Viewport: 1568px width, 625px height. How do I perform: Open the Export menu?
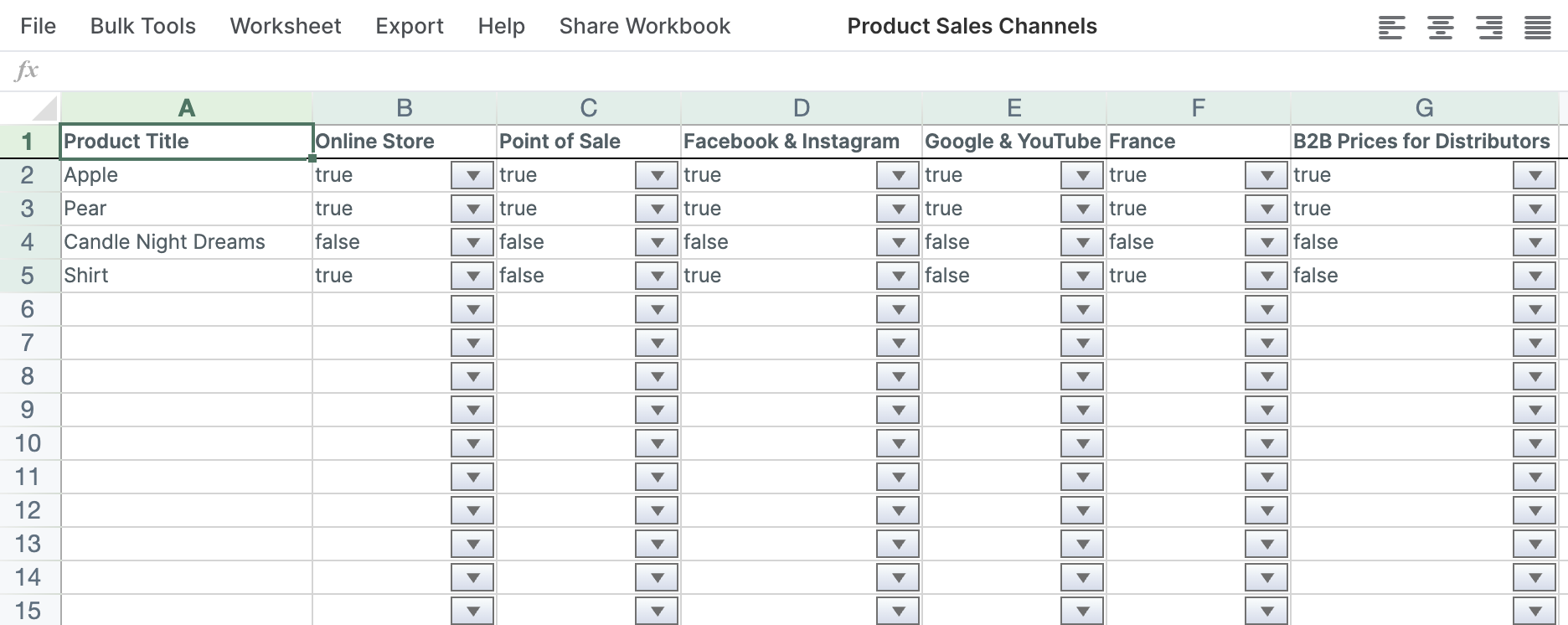point(410,26)
